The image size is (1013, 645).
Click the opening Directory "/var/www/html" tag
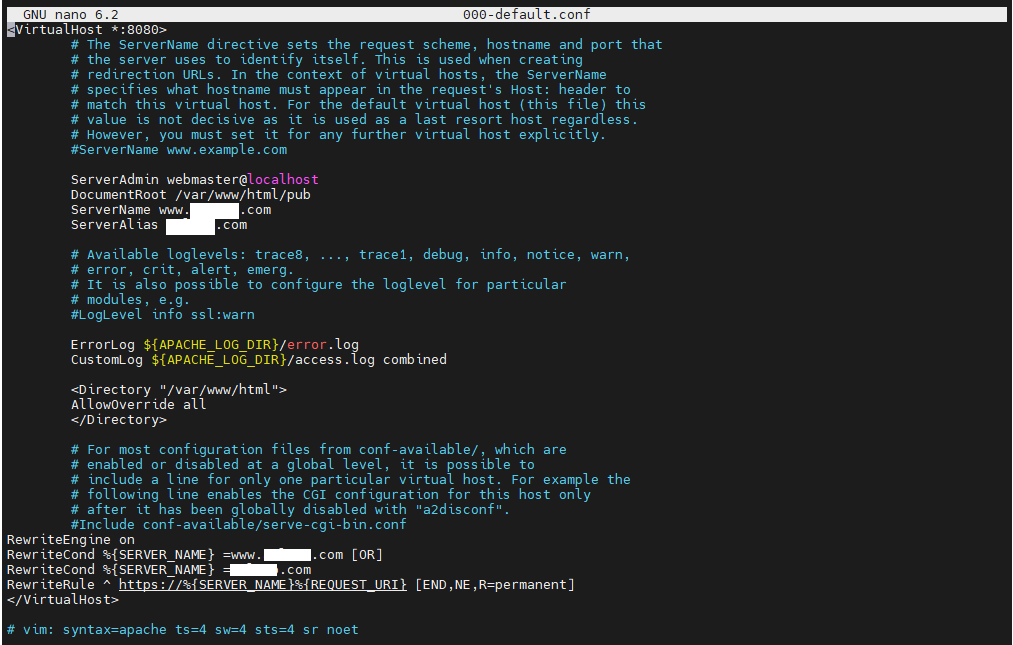[179, 389]
